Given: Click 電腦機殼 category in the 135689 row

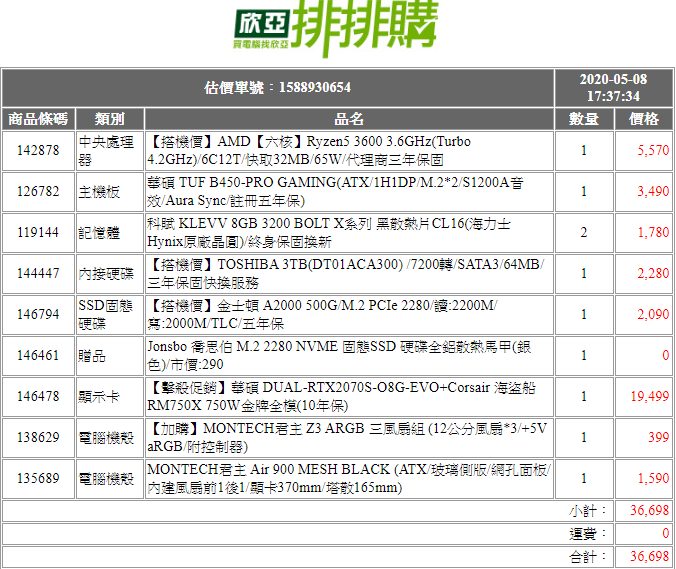Looking at the screenshot, I should click(110, 479).
